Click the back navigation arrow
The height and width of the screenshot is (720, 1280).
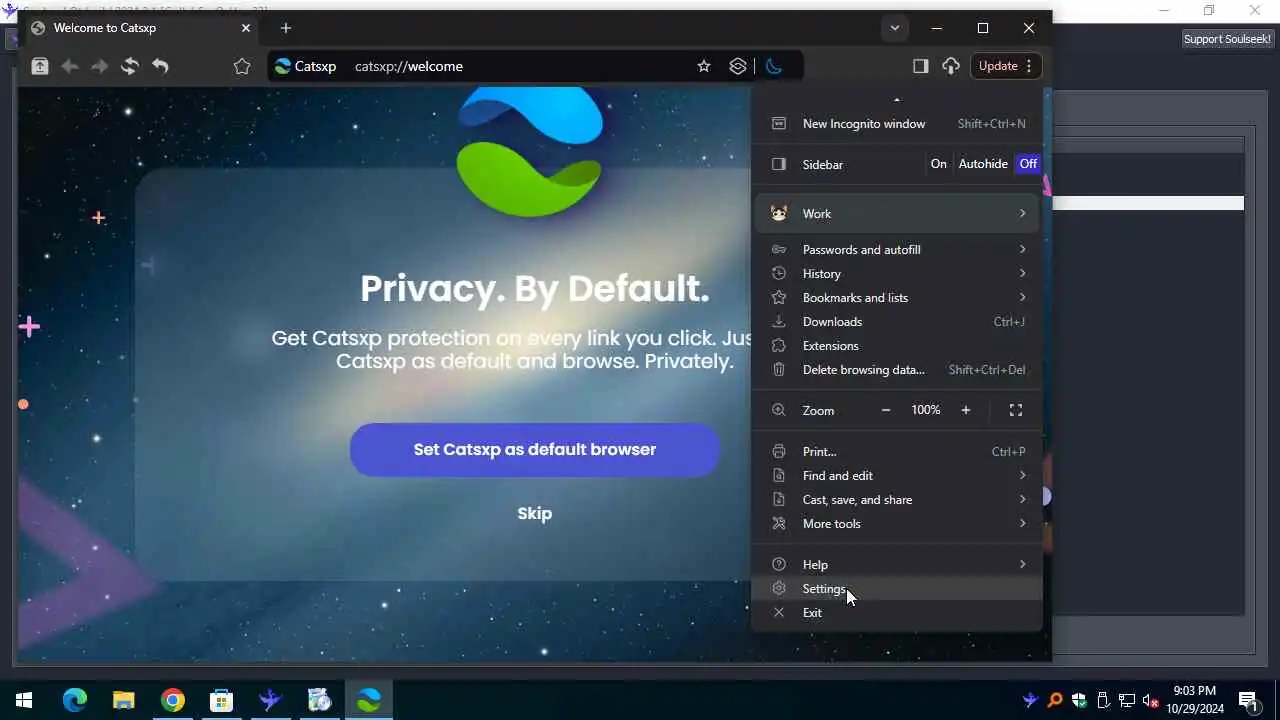tap(70, 66)
